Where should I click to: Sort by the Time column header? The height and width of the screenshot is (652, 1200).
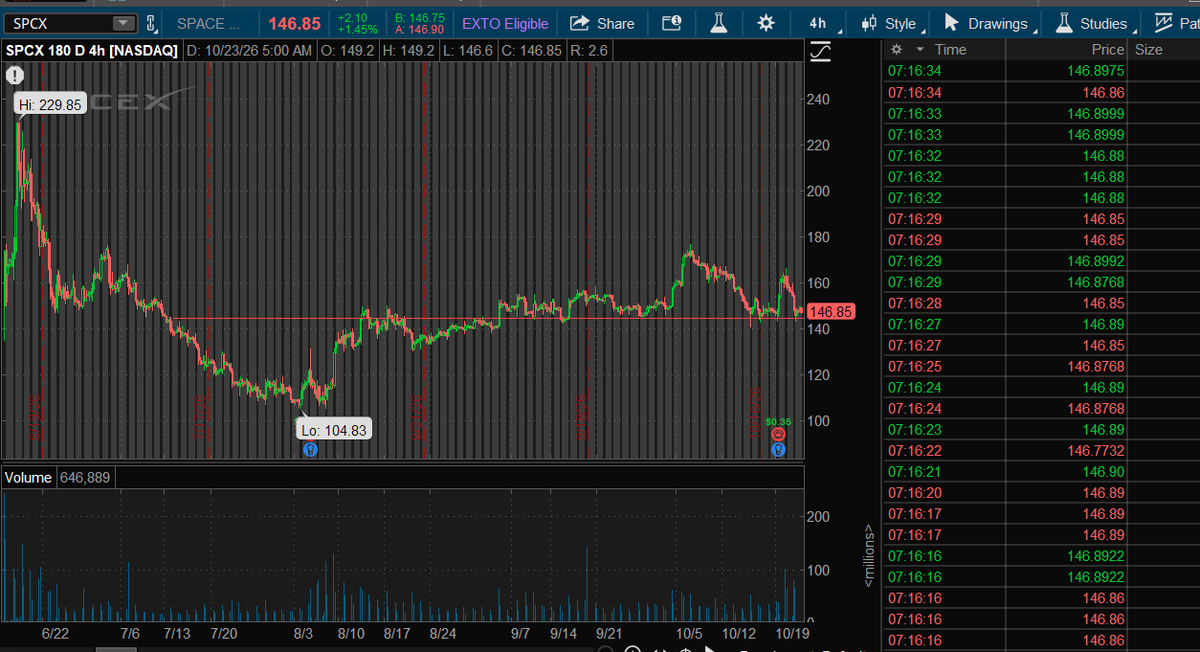(x=950, y=49)
